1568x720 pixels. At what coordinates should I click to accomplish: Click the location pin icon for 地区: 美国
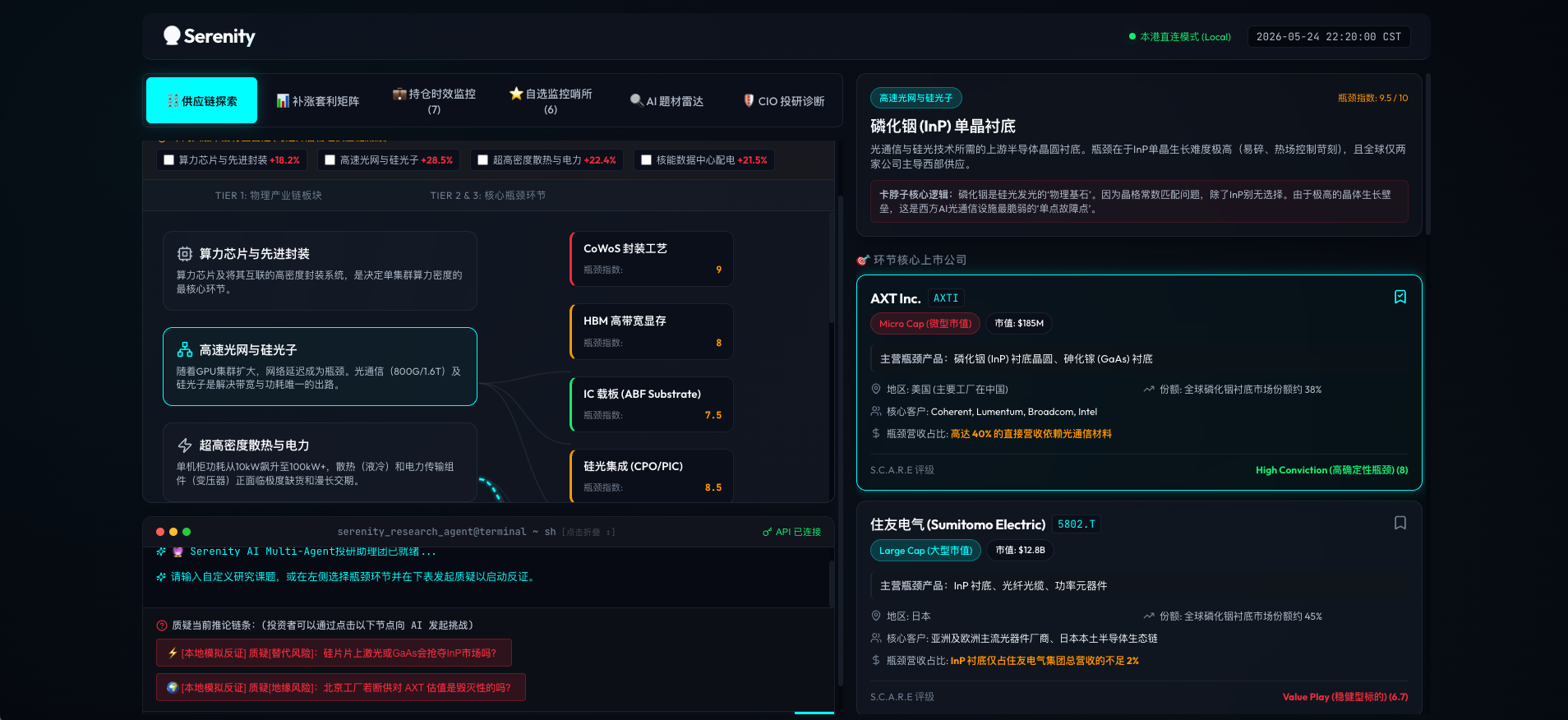pyautogui.click(x=876, y=389)
